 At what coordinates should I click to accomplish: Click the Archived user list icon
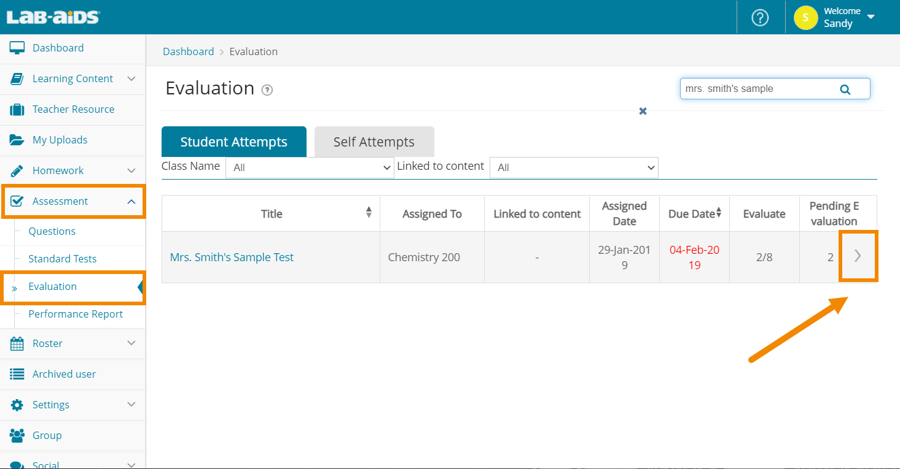[17, 374]
